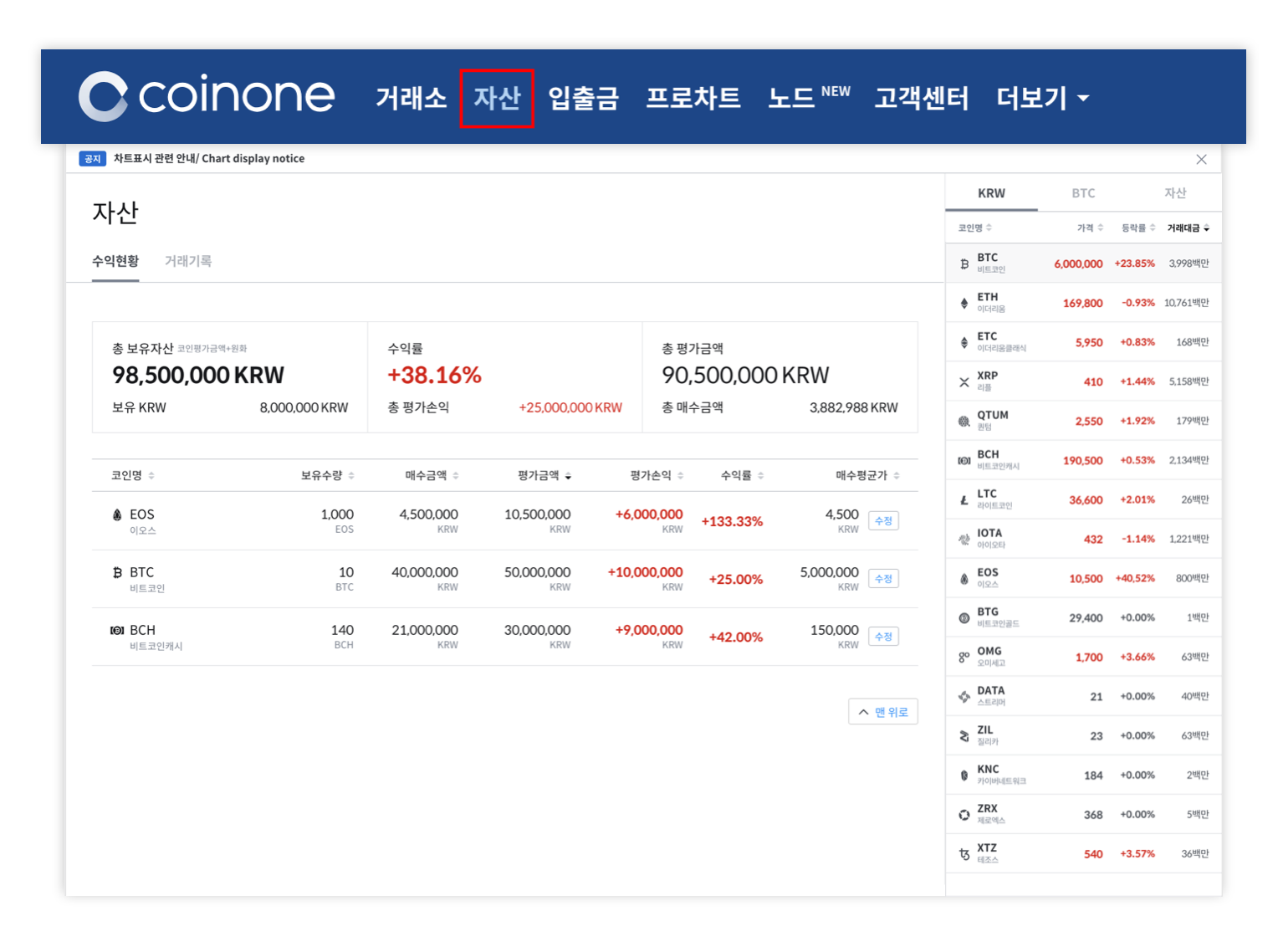The width and height of the screenshot is (1278, 952).
Task: Click the EOS coin icon in holdings table
Action: coord(117,514)
